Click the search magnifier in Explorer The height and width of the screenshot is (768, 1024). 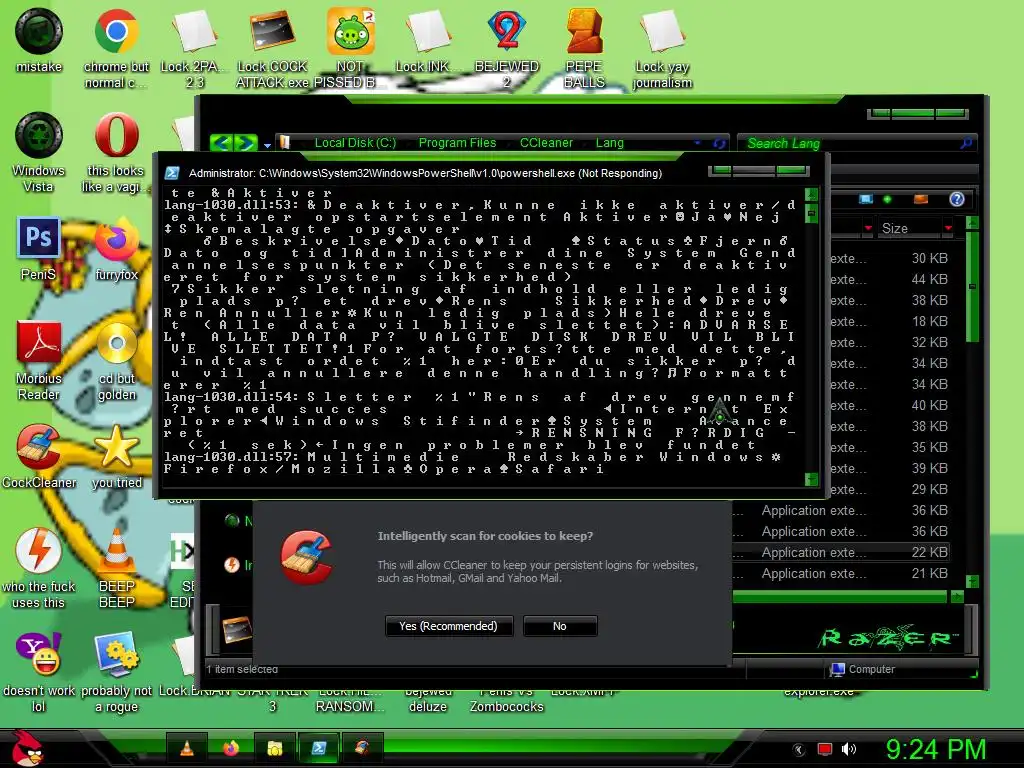click(966, 142)
